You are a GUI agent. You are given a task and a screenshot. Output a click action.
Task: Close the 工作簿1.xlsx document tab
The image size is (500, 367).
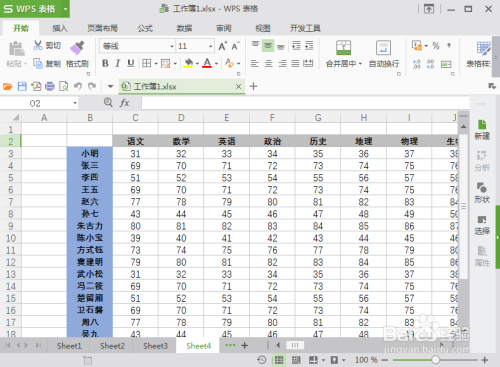pyautogui.click(x=238, y=87)
